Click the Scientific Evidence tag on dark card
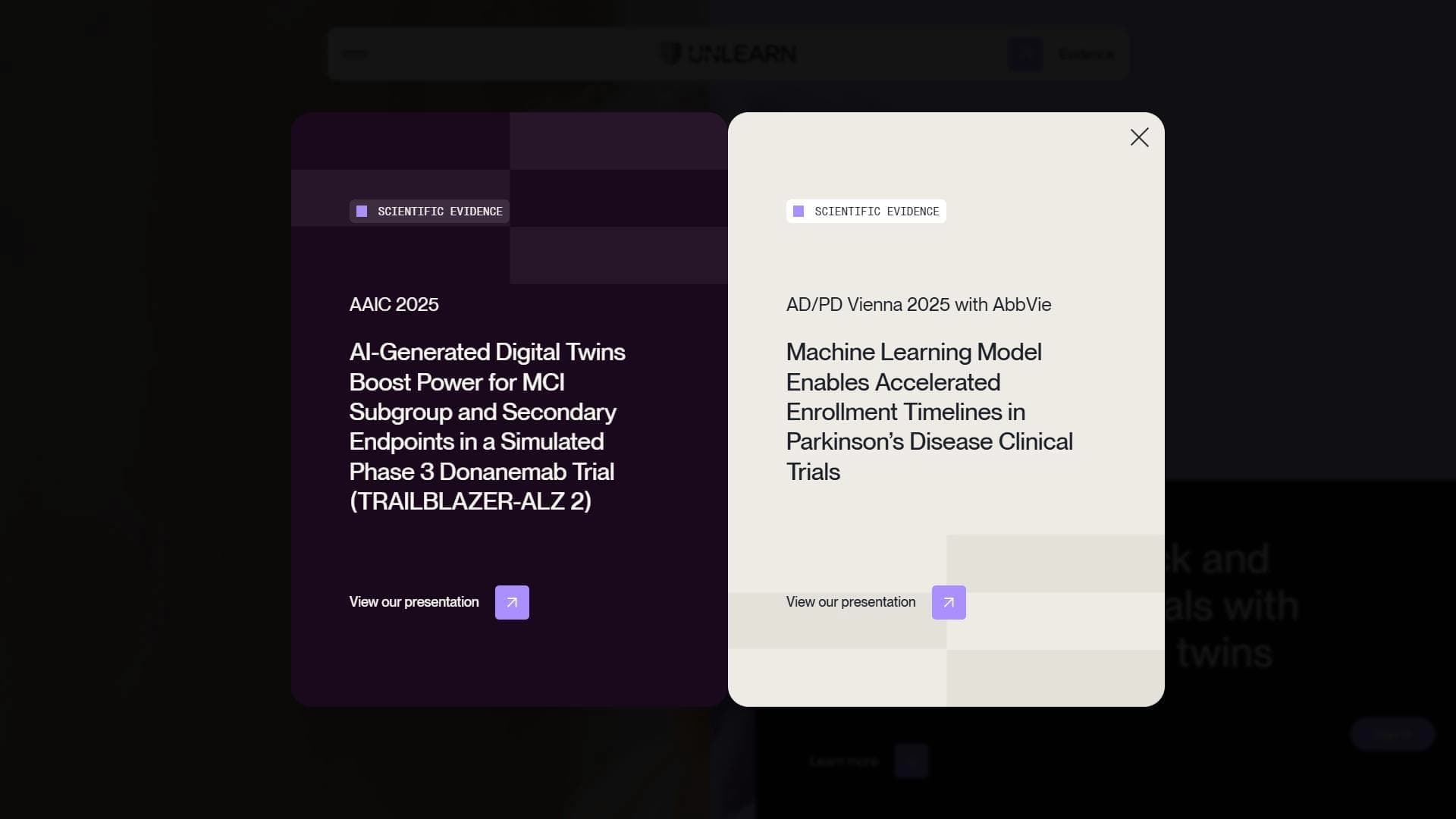The image size is (1456, 819). [x=429, y=212]
